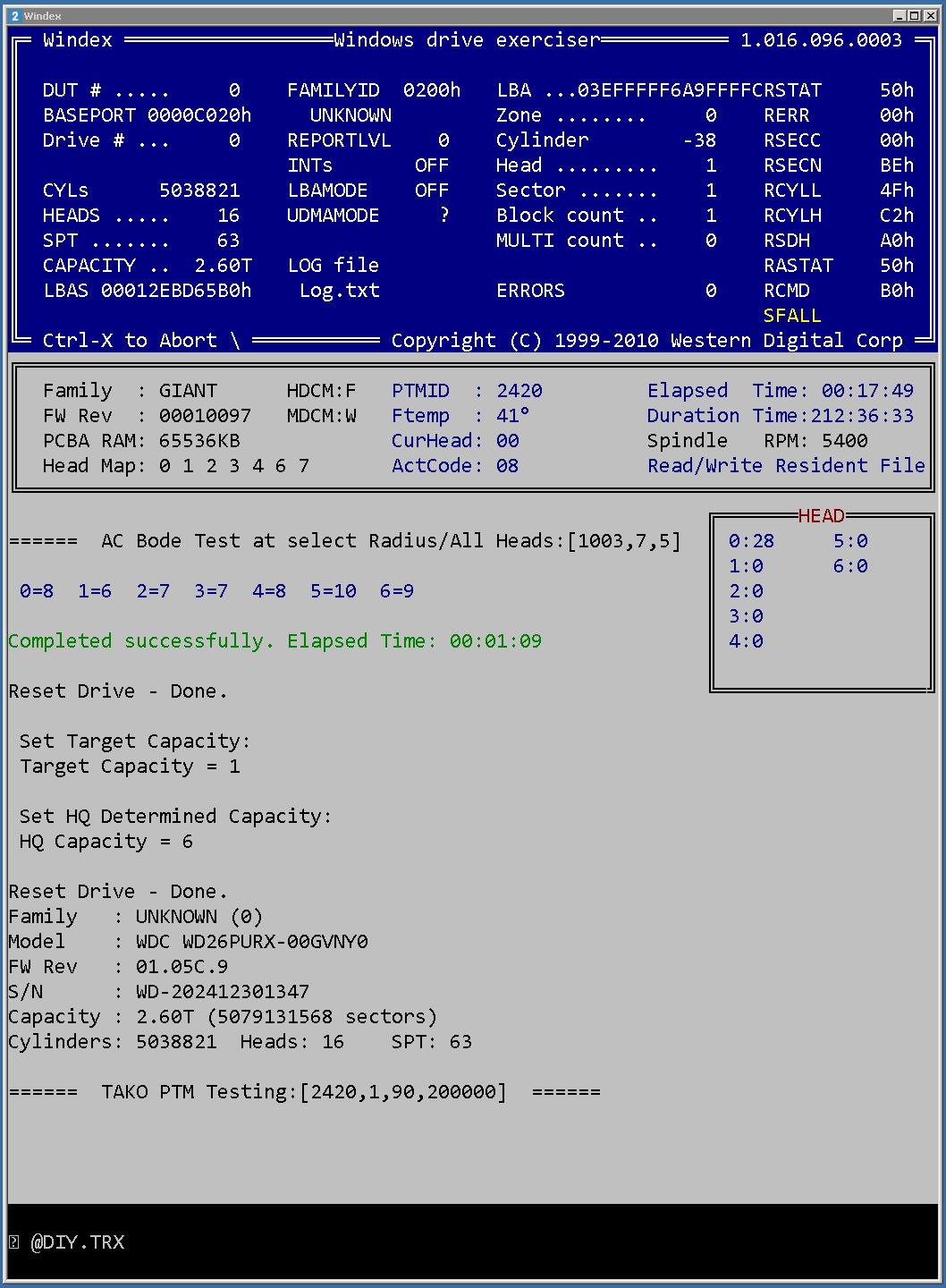Click the 'HQ Capacity = 6' line
The width and height of the screenshot is (946, 1288).
pyautogui.click(x=106, y=842)
